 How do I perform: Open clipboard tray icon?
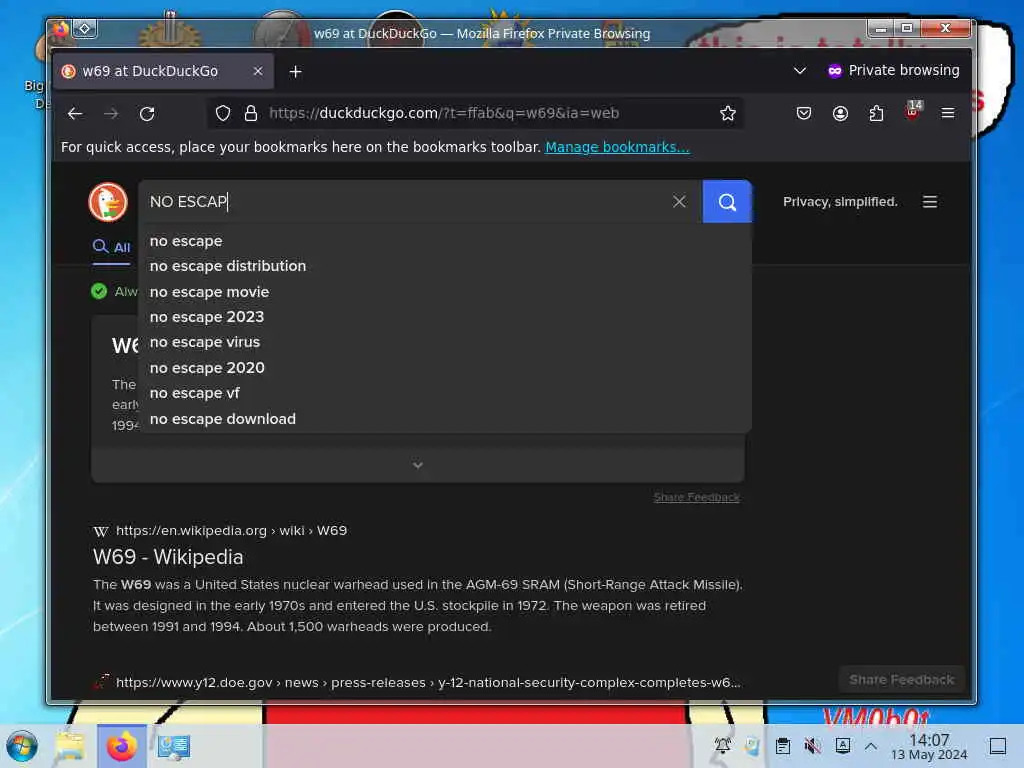pos(782,746)
